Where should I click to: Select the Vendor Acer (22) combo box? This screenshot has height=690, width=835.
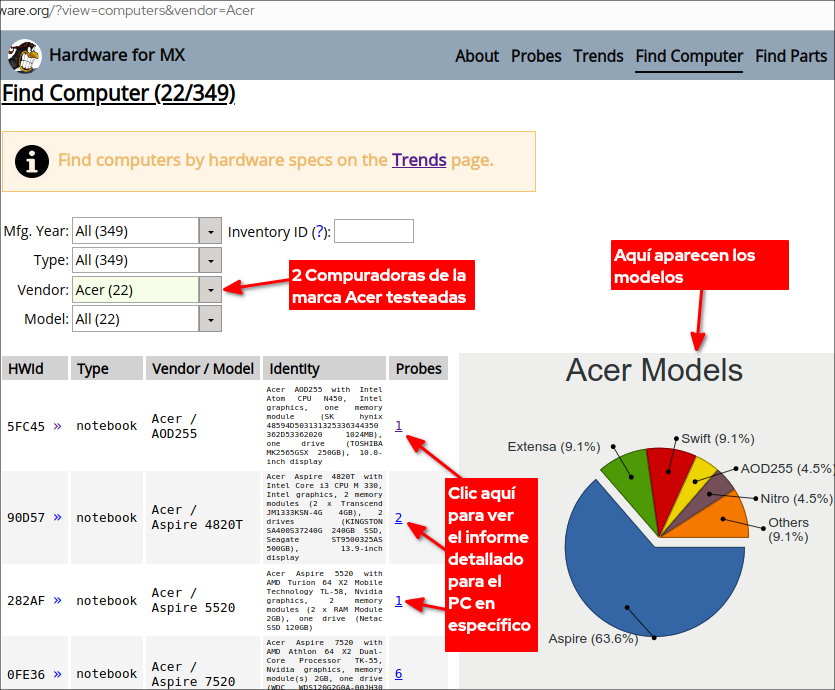(x=147, y=290)
